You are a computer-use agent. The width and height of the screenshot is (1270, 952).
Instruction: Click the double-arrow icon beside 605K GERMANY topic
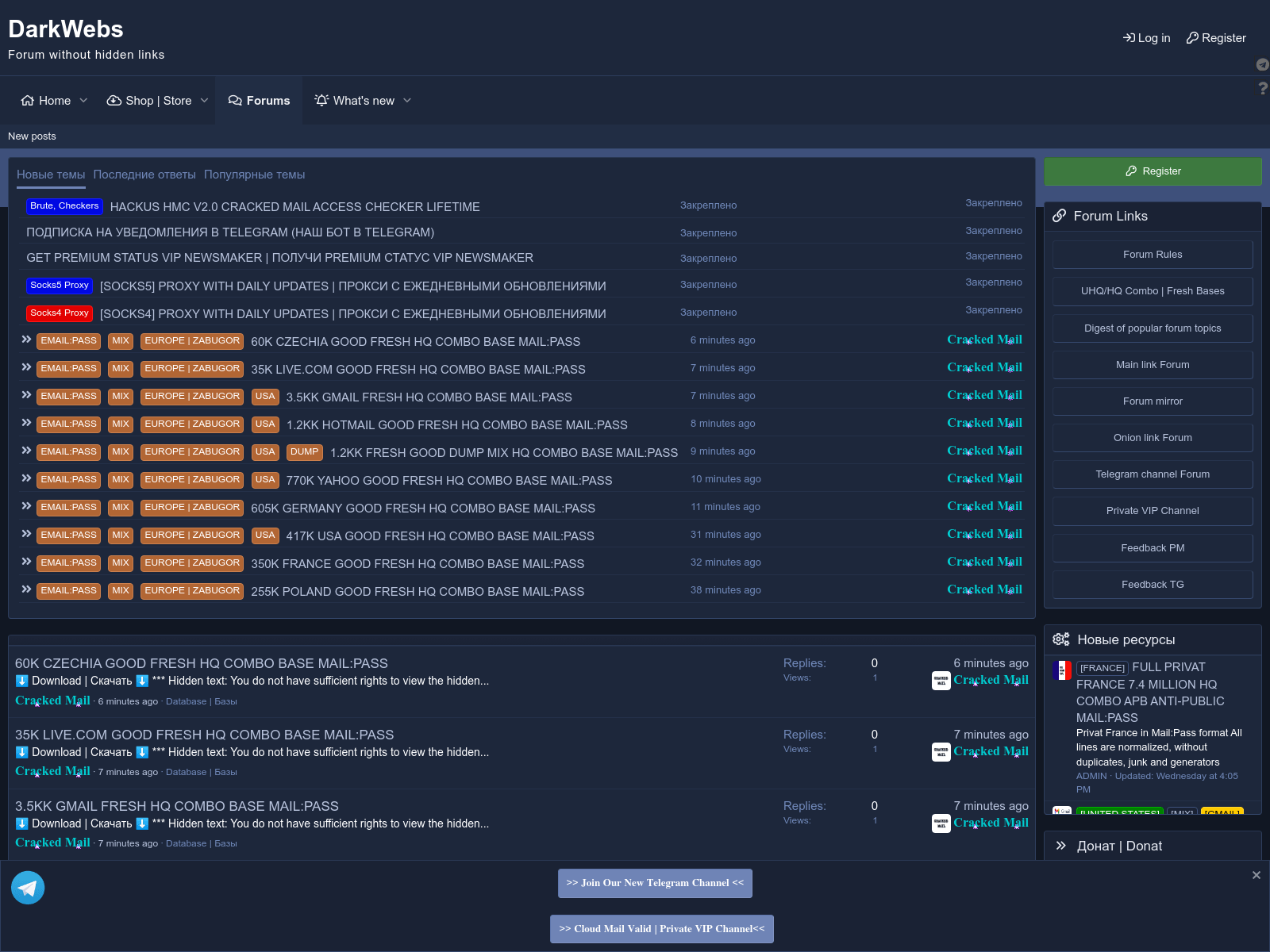click(x=26, y=506)
